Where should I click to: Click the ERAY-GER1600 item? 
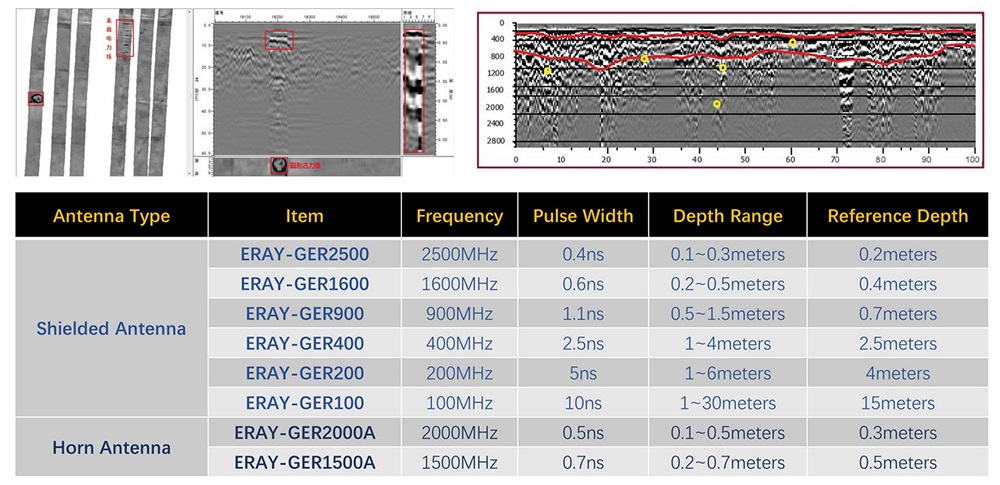pos(305,284)
